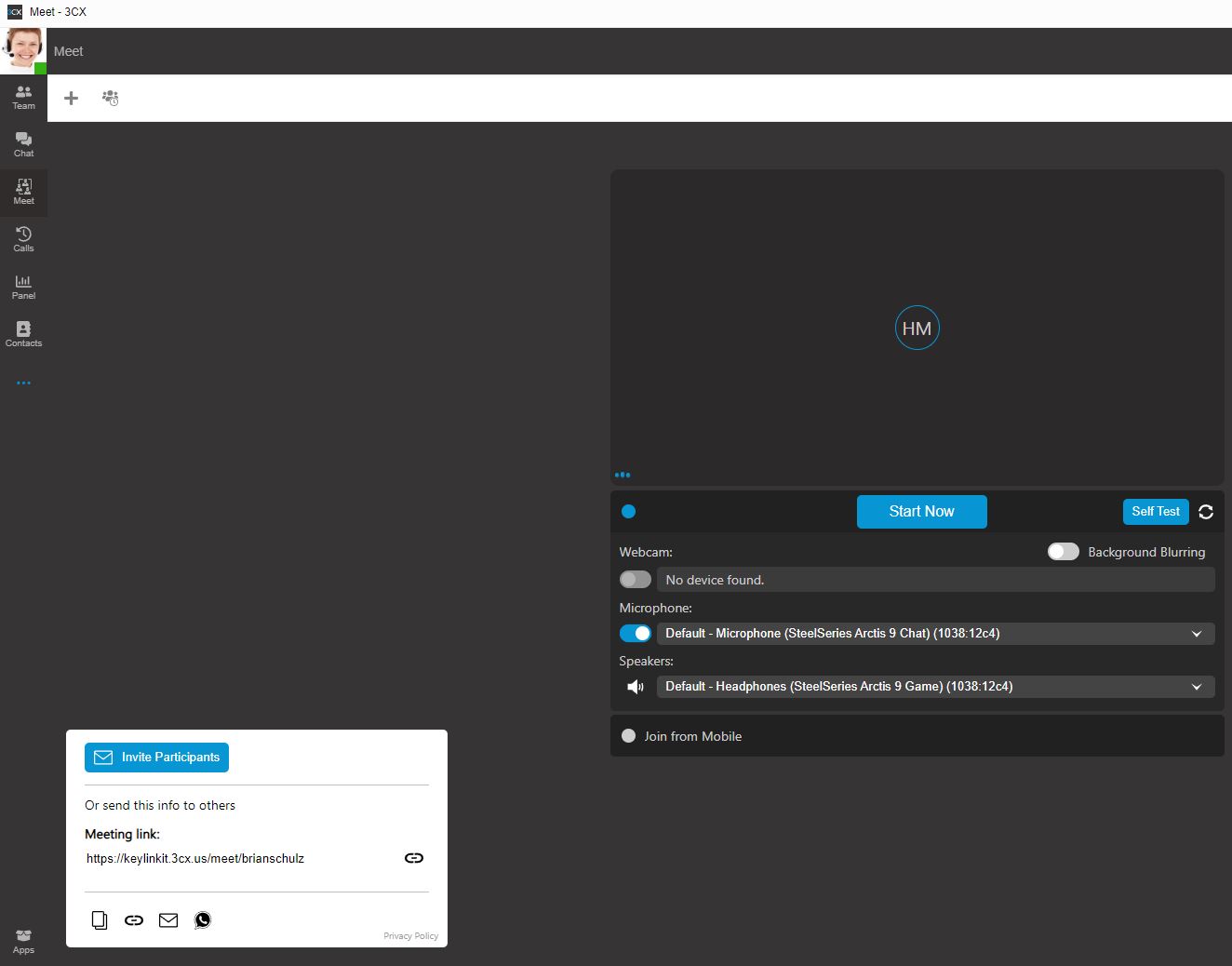Open scheduled conferences icon next to plus
Viewport: 1232px width, 966px height.
pos(110,98)
